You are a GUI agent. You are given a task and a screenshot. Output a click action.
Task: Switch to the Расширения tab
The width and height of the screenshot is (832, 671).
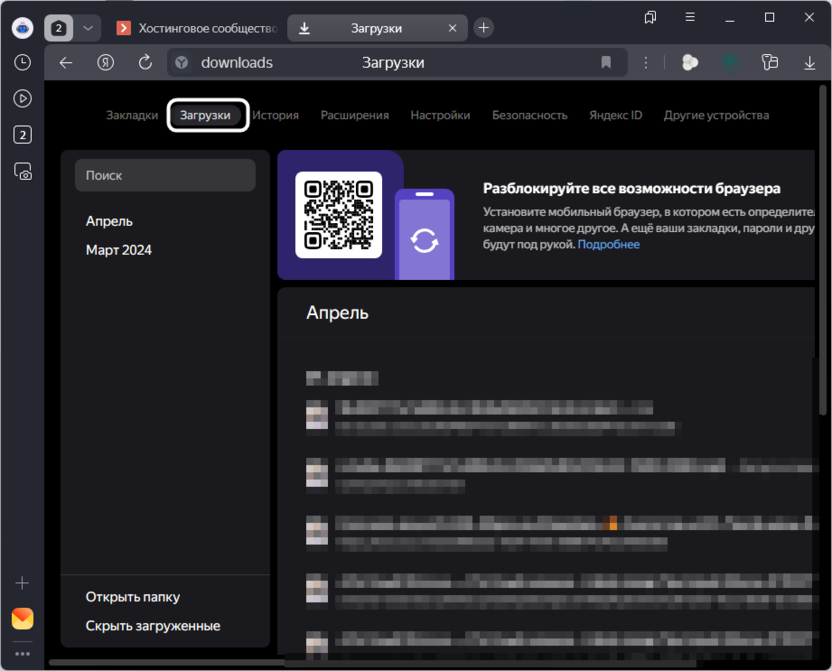pos(354,115)
